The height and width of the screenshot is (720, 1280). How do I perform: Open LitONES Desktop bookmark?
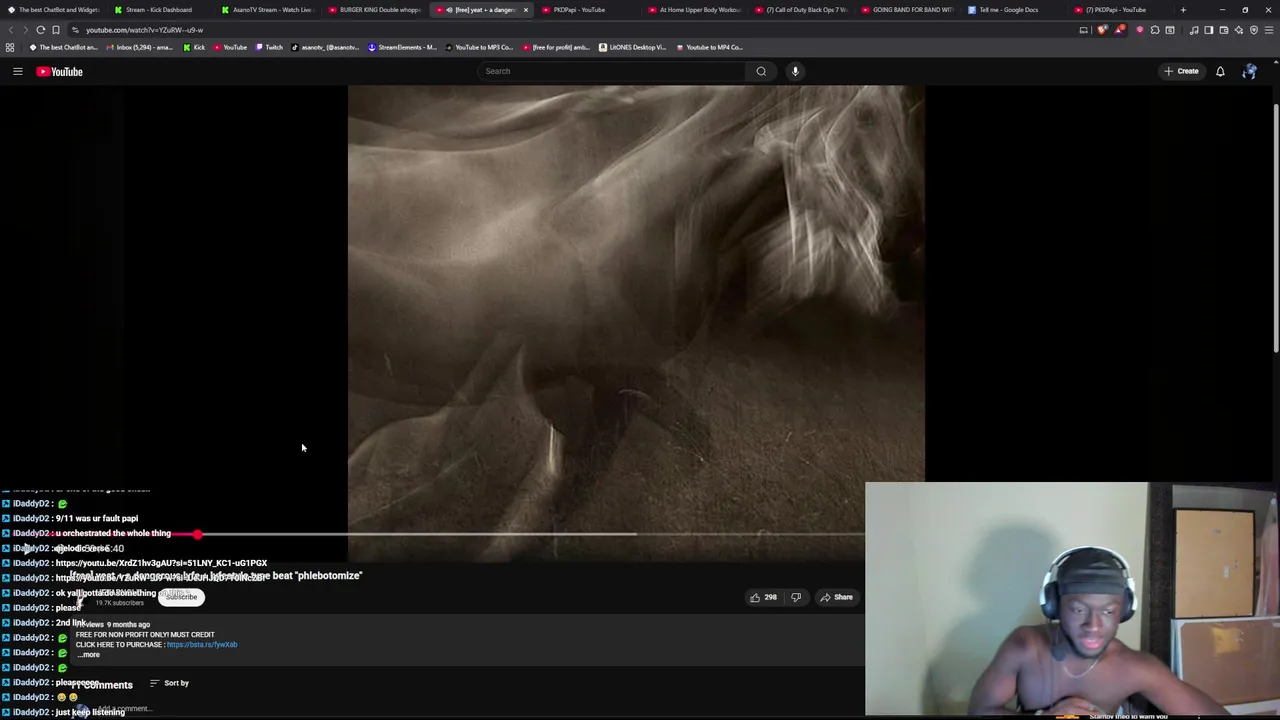632,47
